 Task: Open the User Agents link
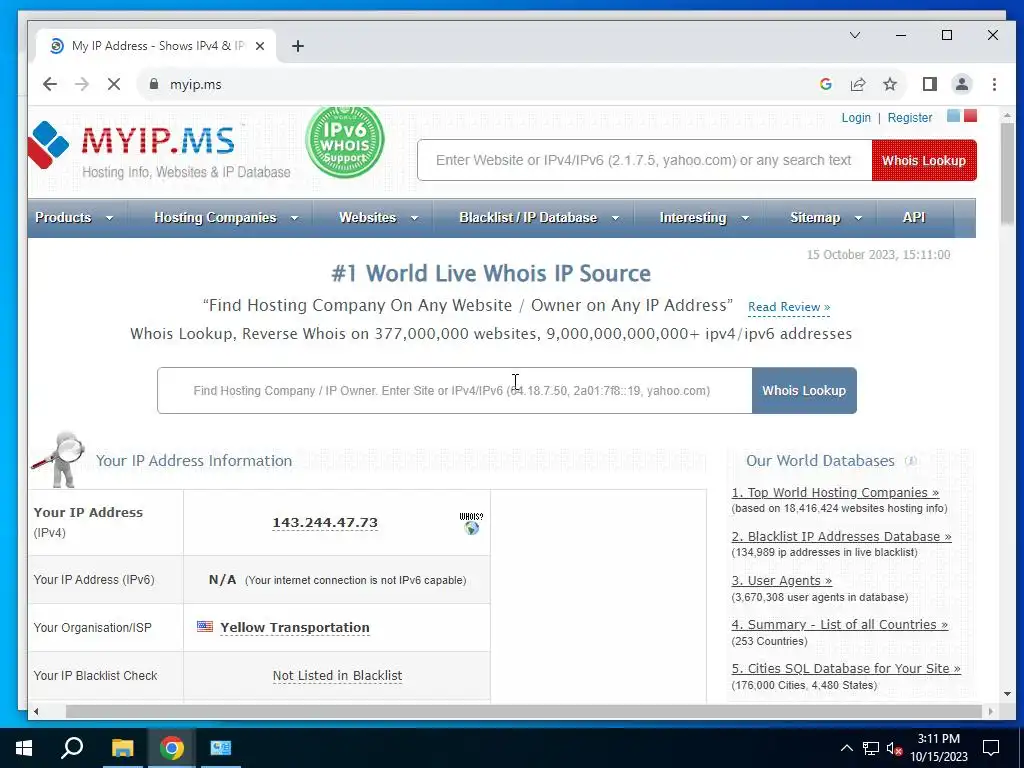782,581
